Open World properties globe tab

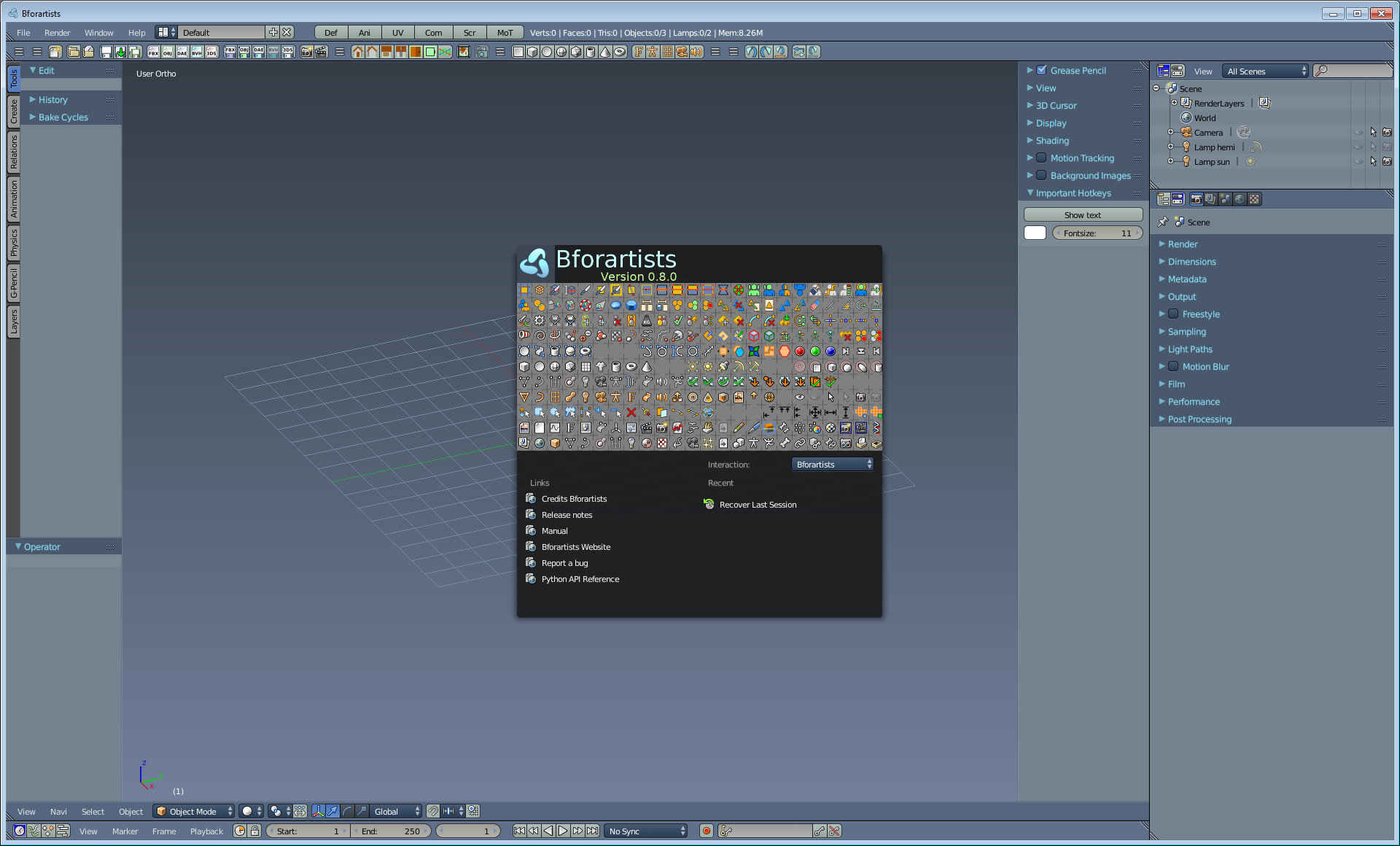click(x=1240, y=199)
